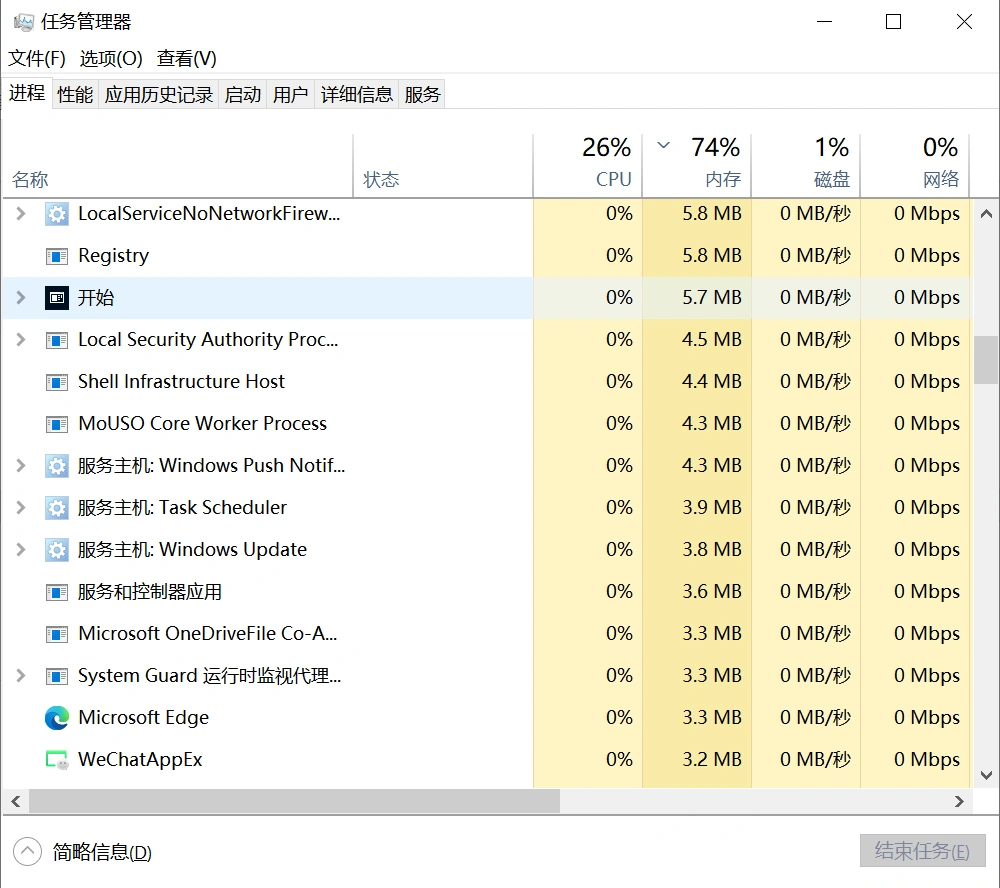This screenshot has width=1000, height=888.
Task: Click the vertical scrollbar down arrow
Action: (986, 775)
